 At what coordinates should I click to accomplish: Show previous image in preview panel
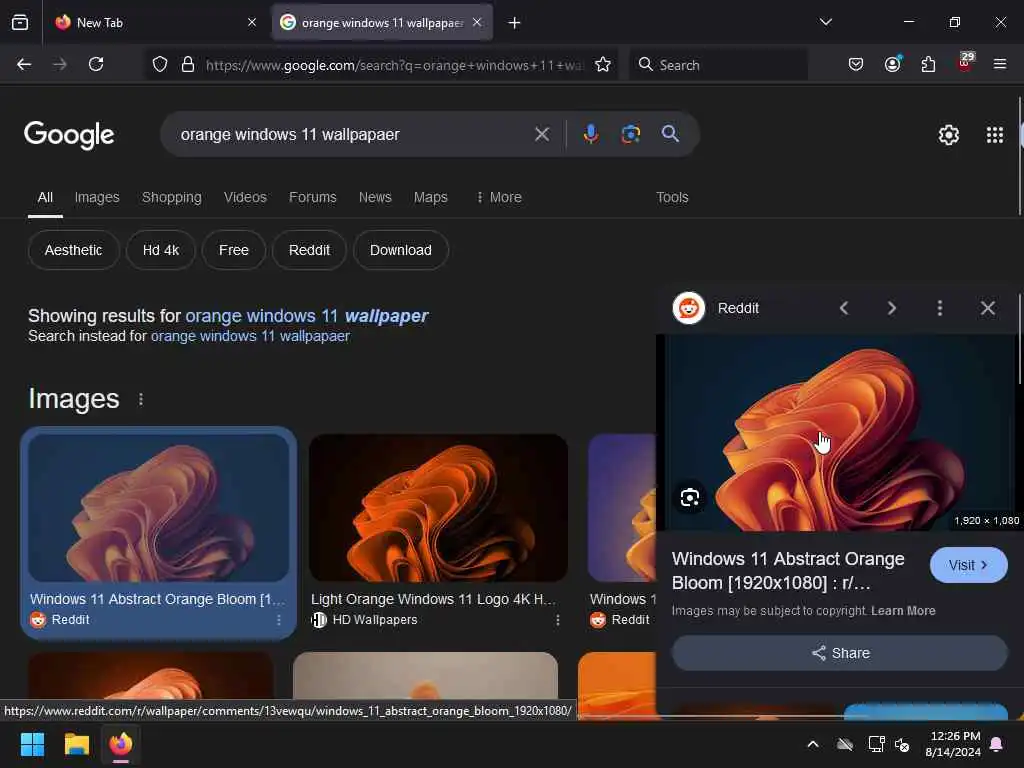pos(844,308)
